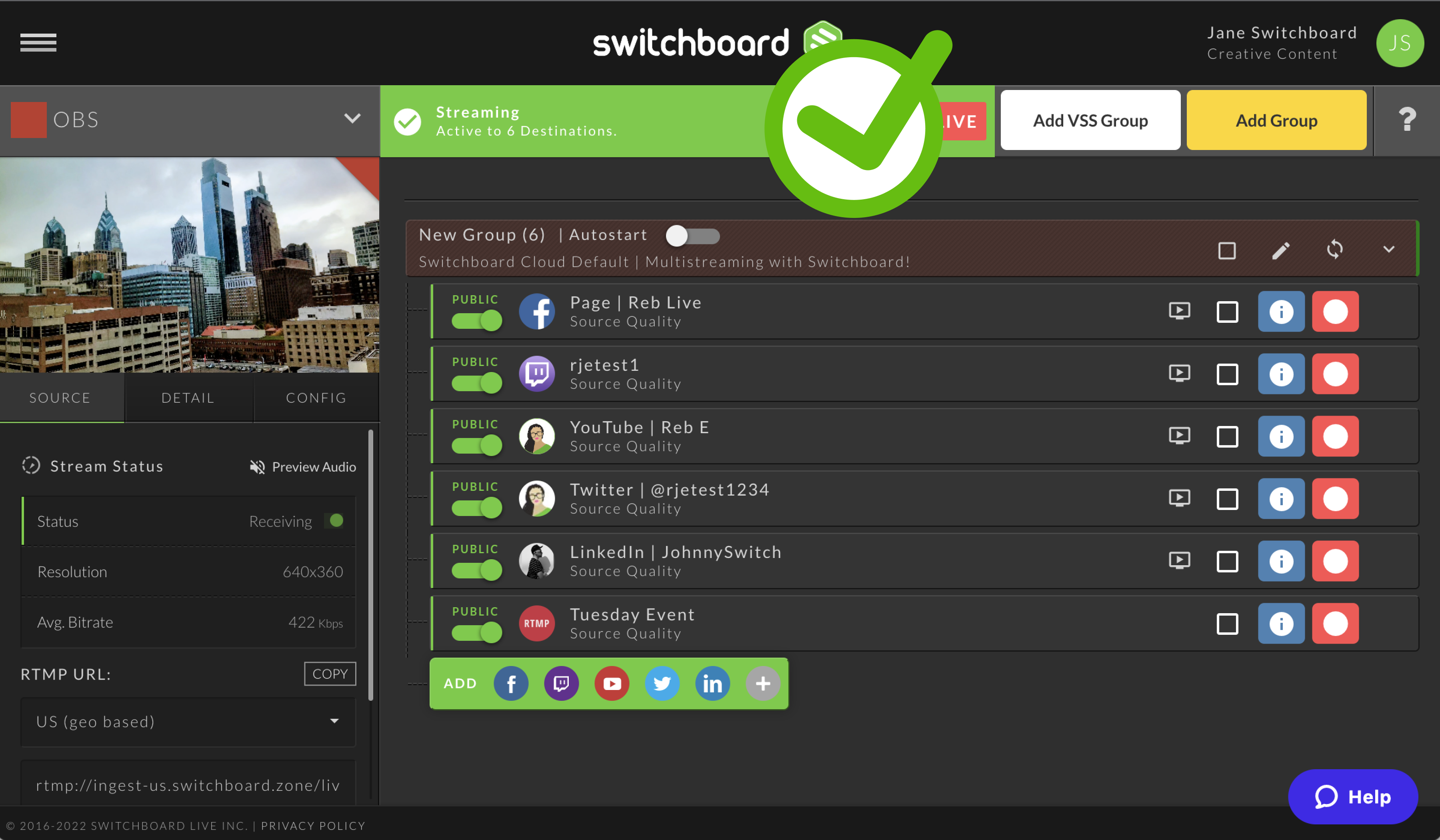
Task: Stop streaming to Twitter | @rjetest1234
Action: click(x=1335, y=498)
